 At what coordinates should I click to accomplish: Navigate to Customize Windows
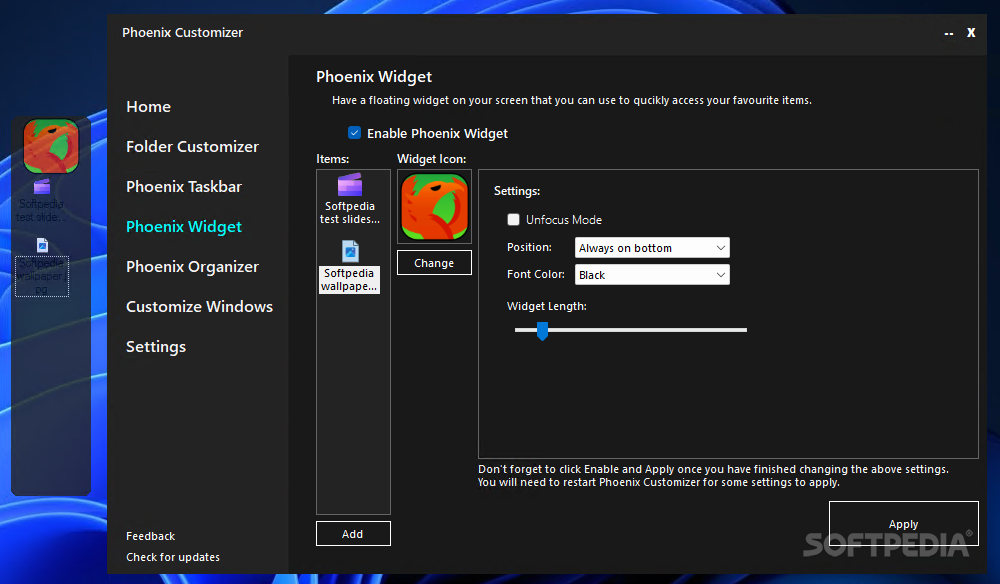pyautogui.click(x=199, y=307)
